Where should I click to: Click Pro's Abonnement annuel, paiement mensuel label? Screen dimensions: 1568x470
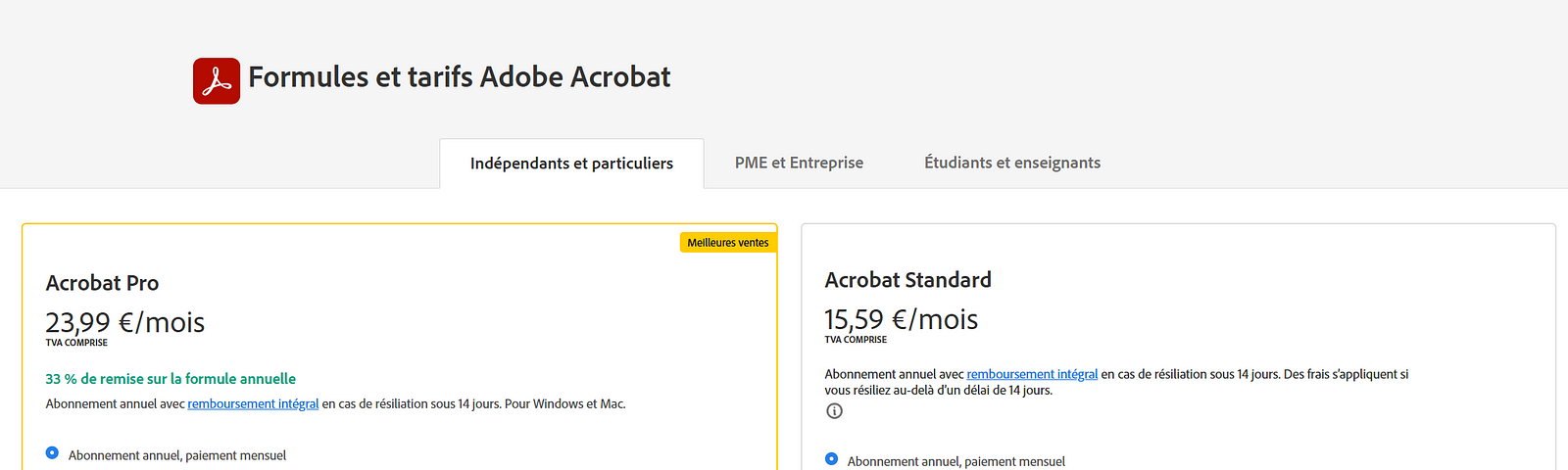pos(177,455)
